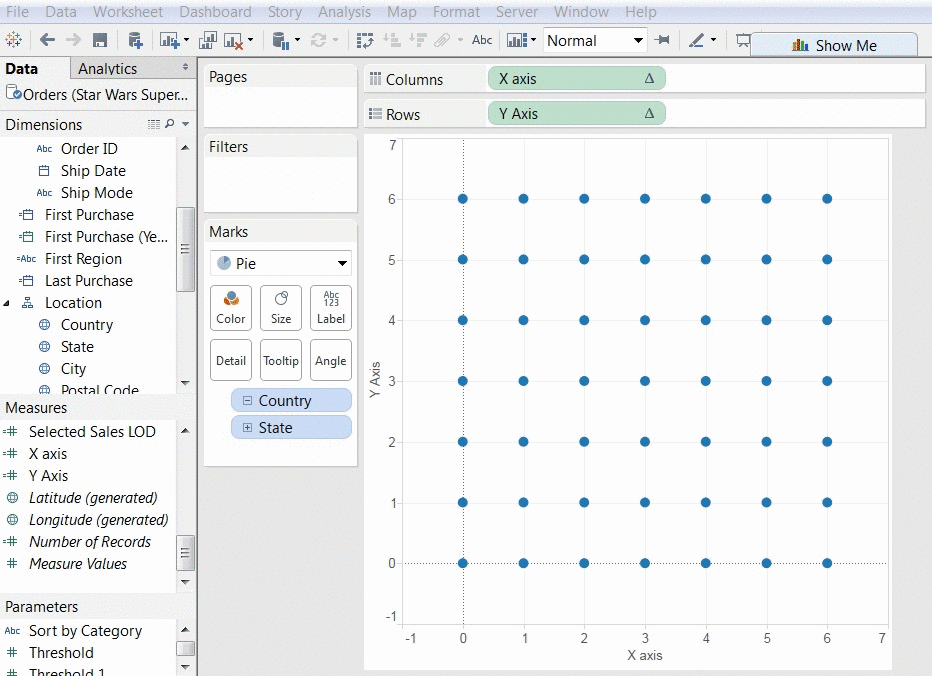The width and height of the screenshot is (932, 676).
Task: Click the Dimensions list scrollbar thumb
Action: (185, 249)
